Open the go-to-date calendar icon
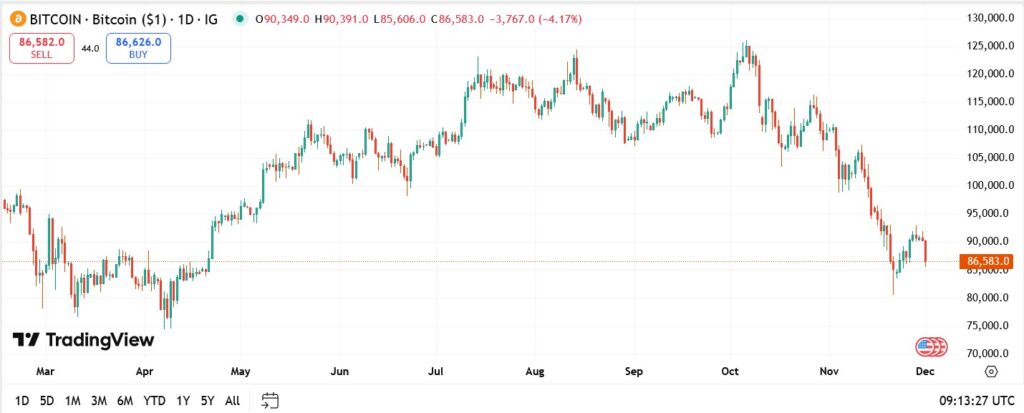The height and width of the screenshot is (413, 1024). click(x=269, y=401)
